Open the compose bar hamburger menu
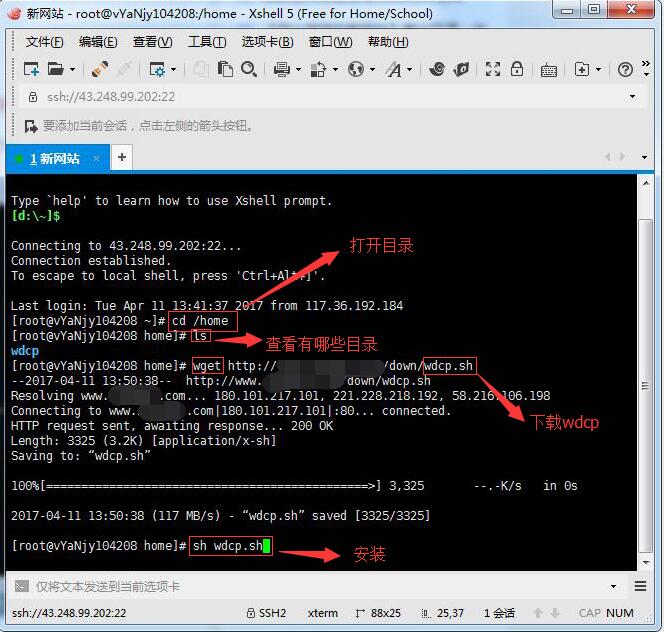 640,586
